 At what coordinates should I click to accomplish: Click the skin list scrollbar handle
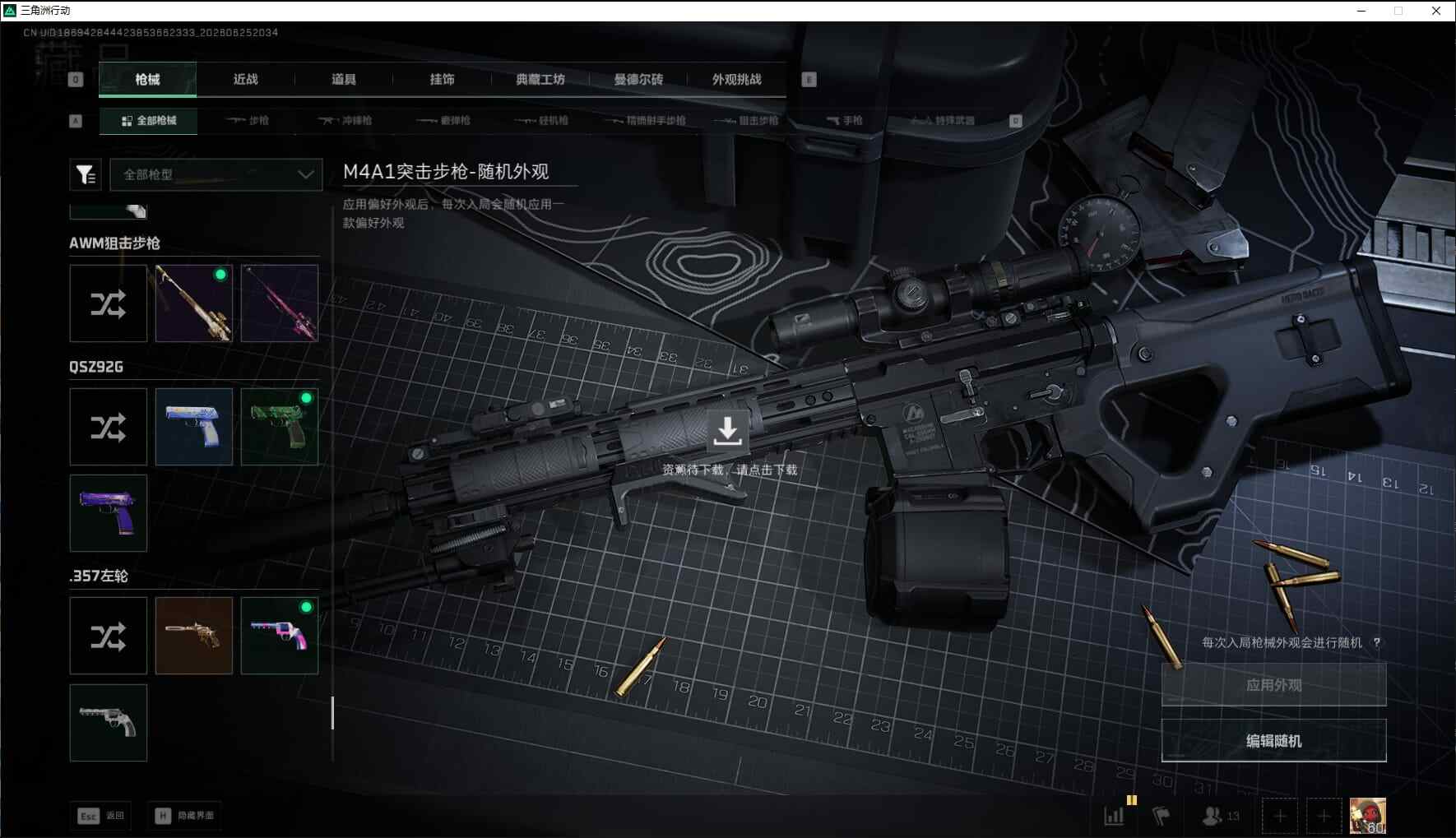click(x=332, y=713)
